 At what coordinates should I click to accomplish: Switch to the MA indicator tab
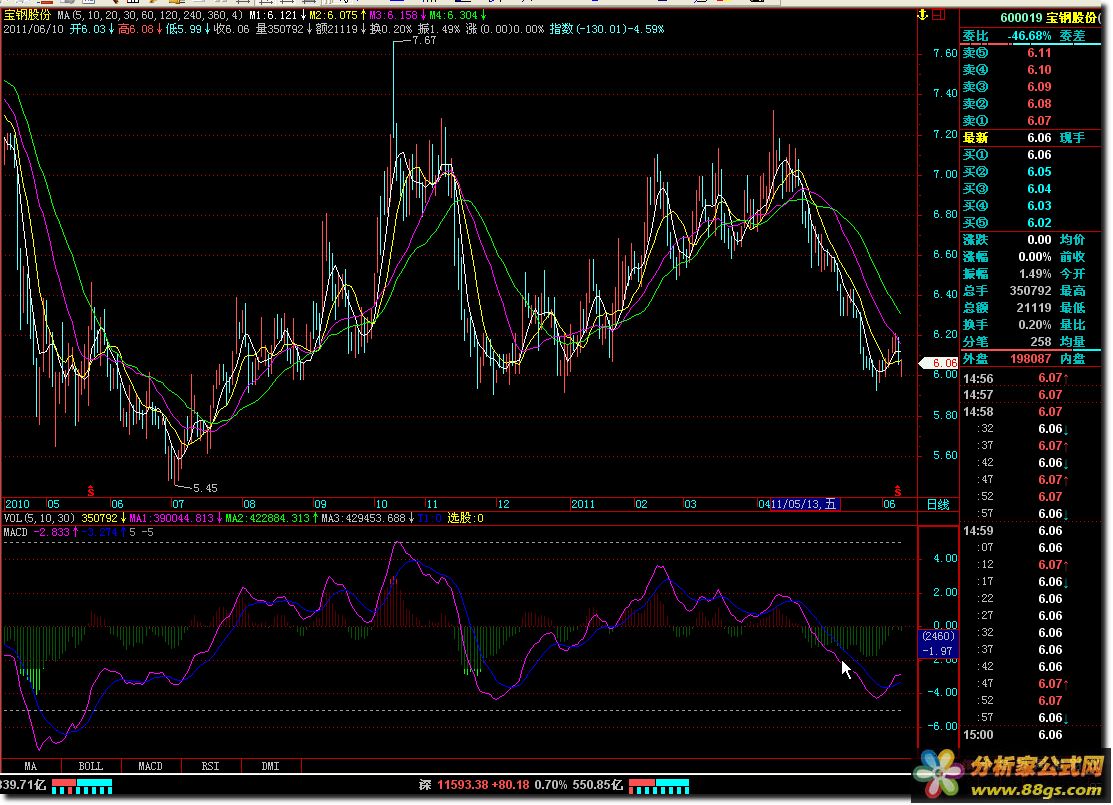coord(31,766)
